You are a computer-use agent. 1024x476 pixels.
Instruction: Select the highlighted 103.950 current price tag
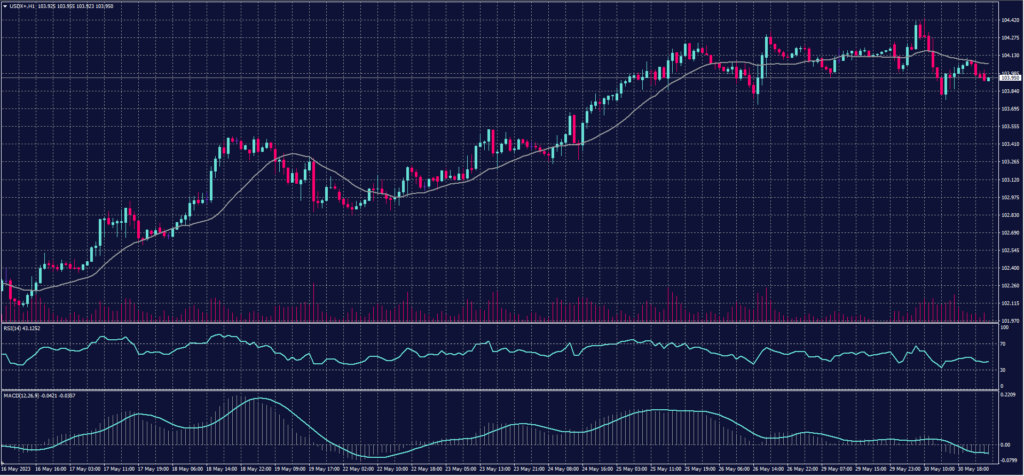coord(1010,77)
